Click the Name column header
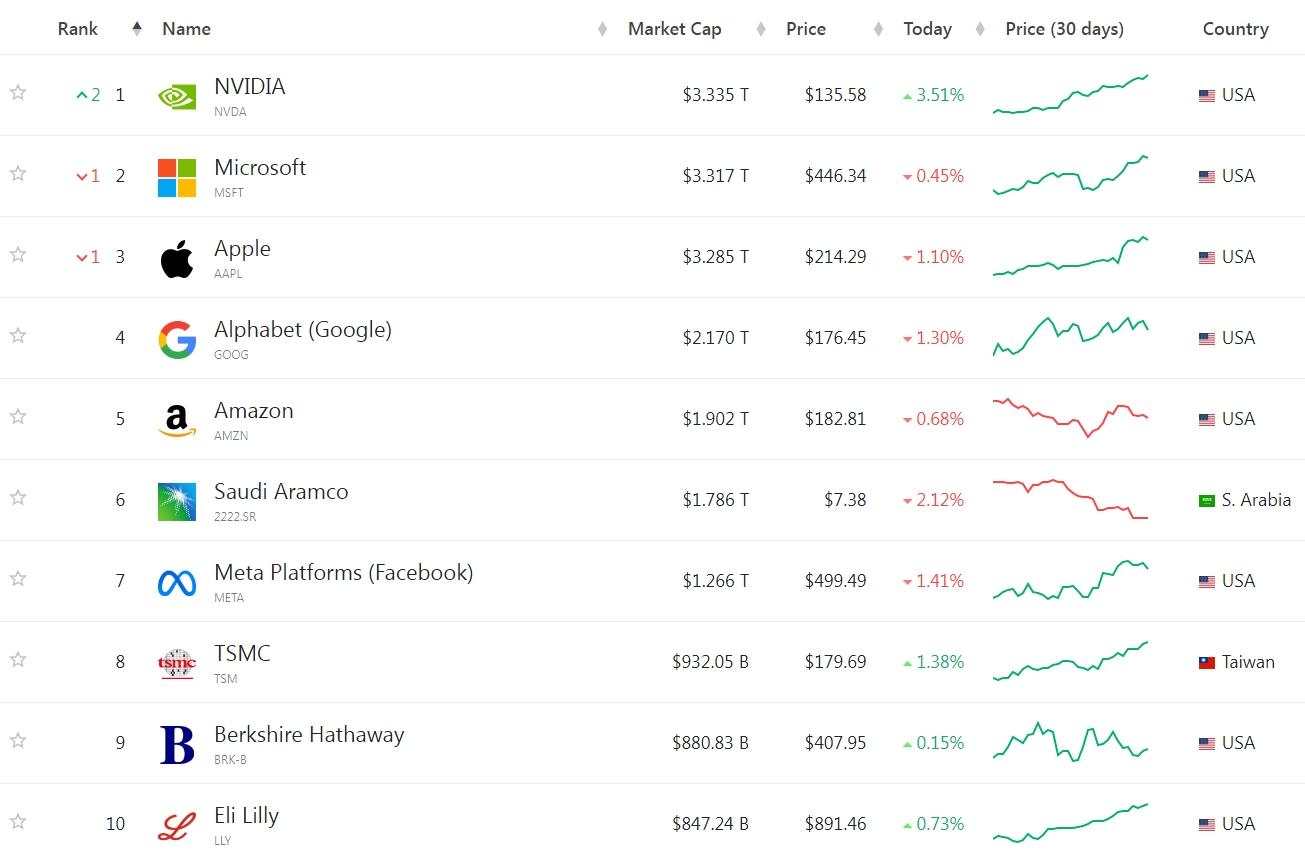The width and height of the screenshot is (1305, 858). click(x=187, y=29)
